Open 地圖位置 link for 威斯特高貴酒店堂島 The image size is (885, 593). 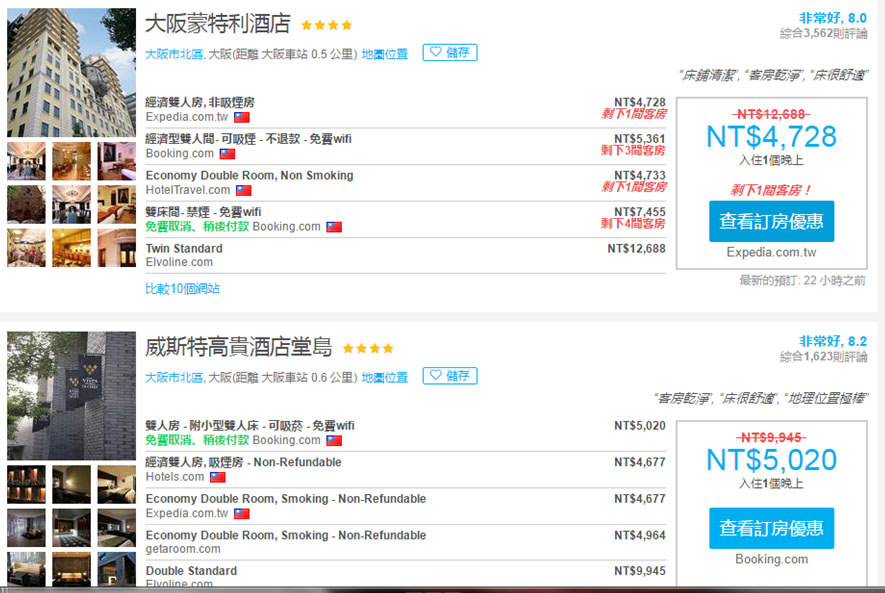(x=385, y=377)
